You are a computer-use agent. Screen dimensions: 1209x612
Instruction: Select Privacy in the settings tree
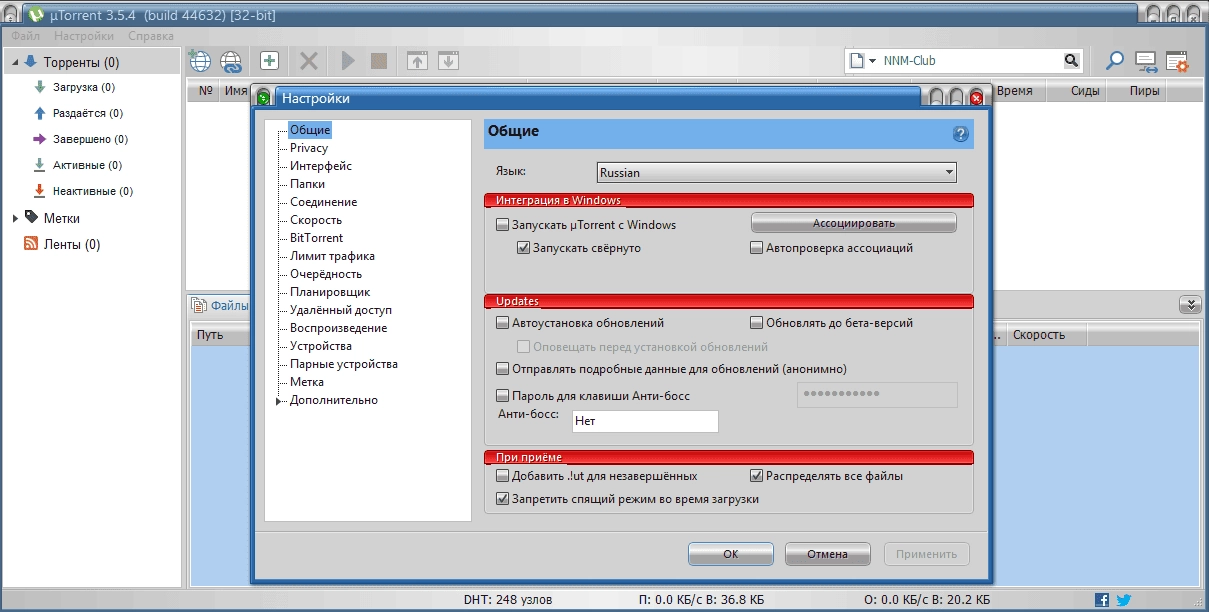(309, 148)
